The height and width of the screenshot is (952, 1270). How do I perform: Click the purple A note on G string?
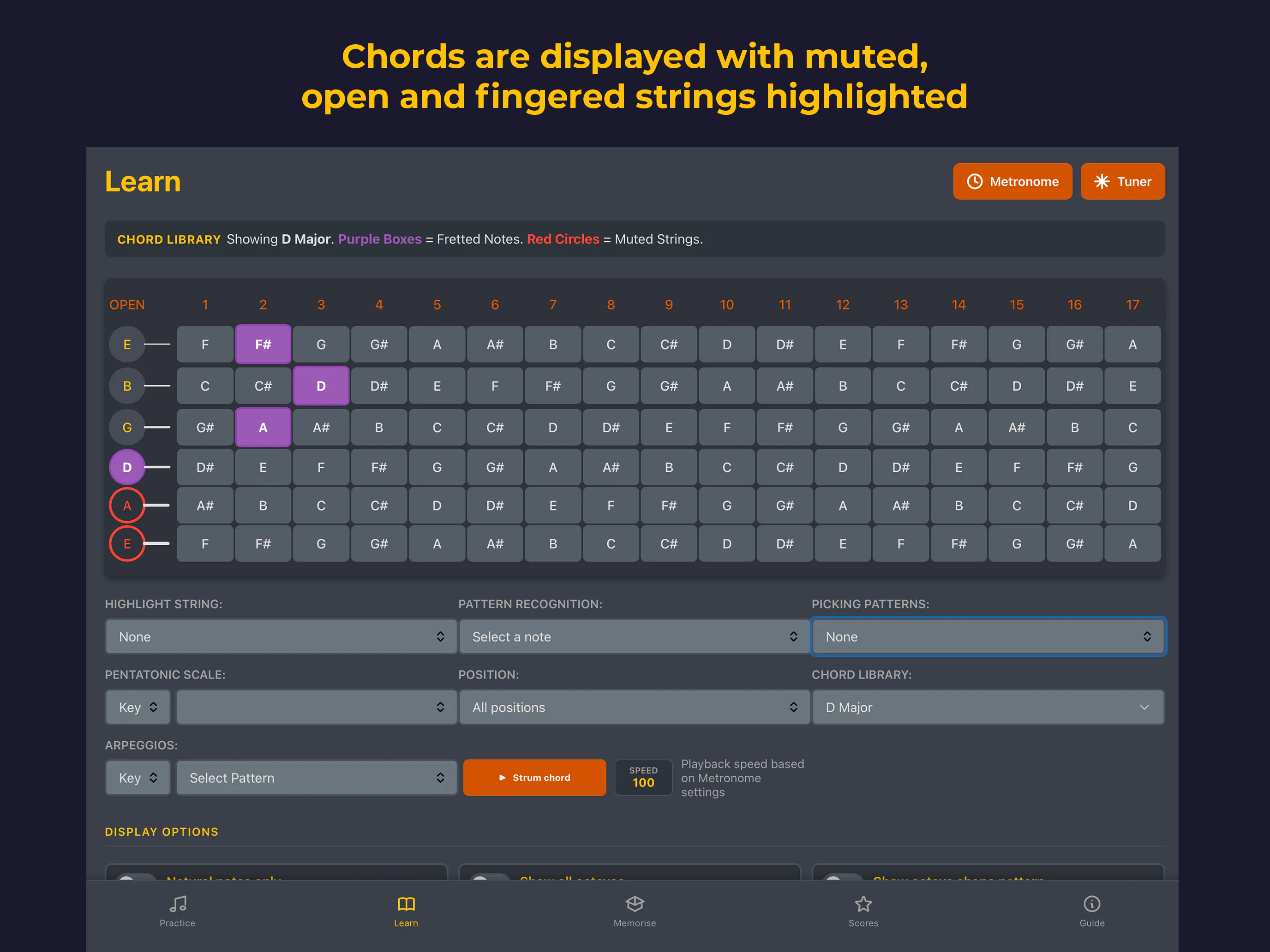coord(263,427)
